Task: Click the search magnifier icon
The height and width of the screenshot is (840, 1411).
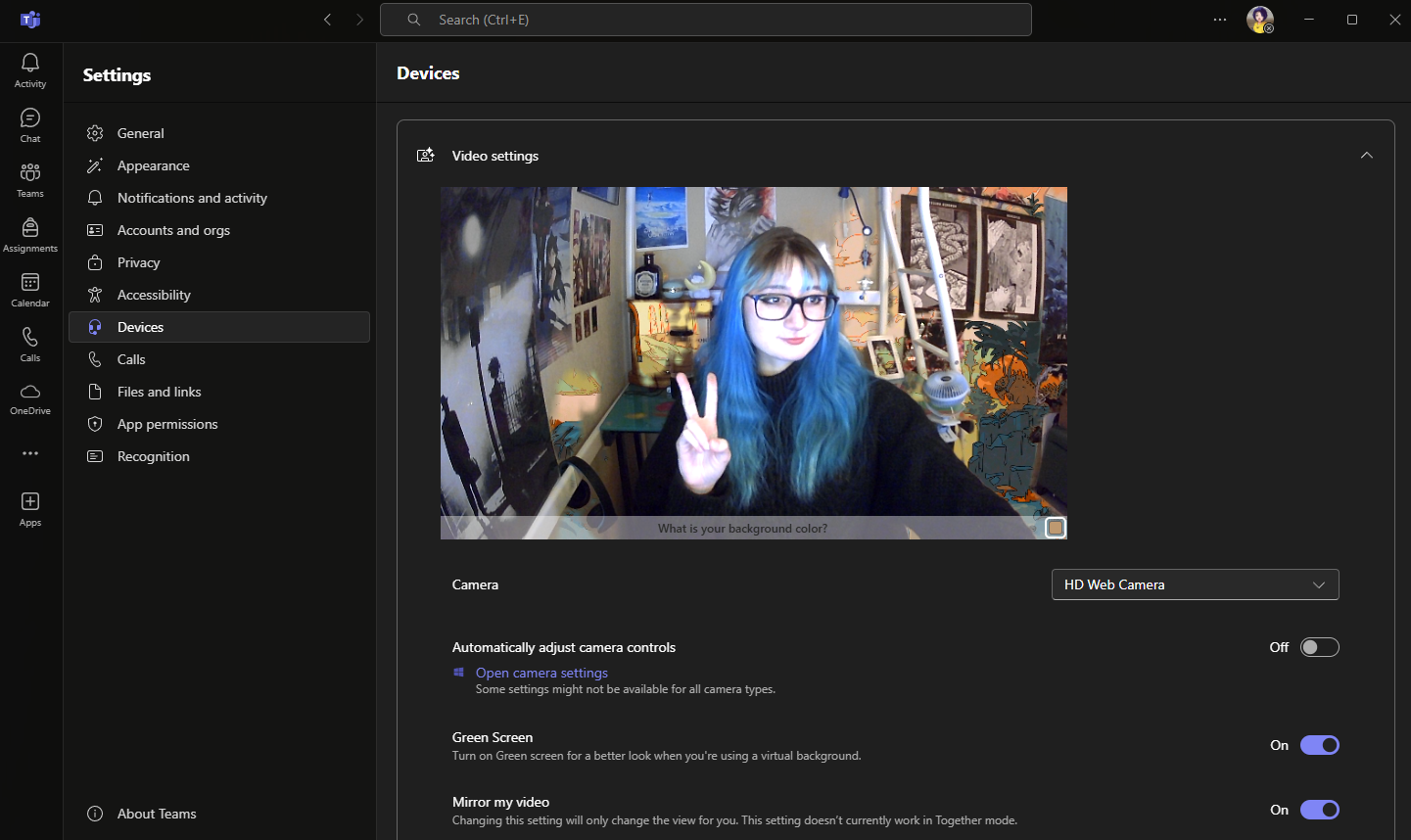Action: pos(414,20)
